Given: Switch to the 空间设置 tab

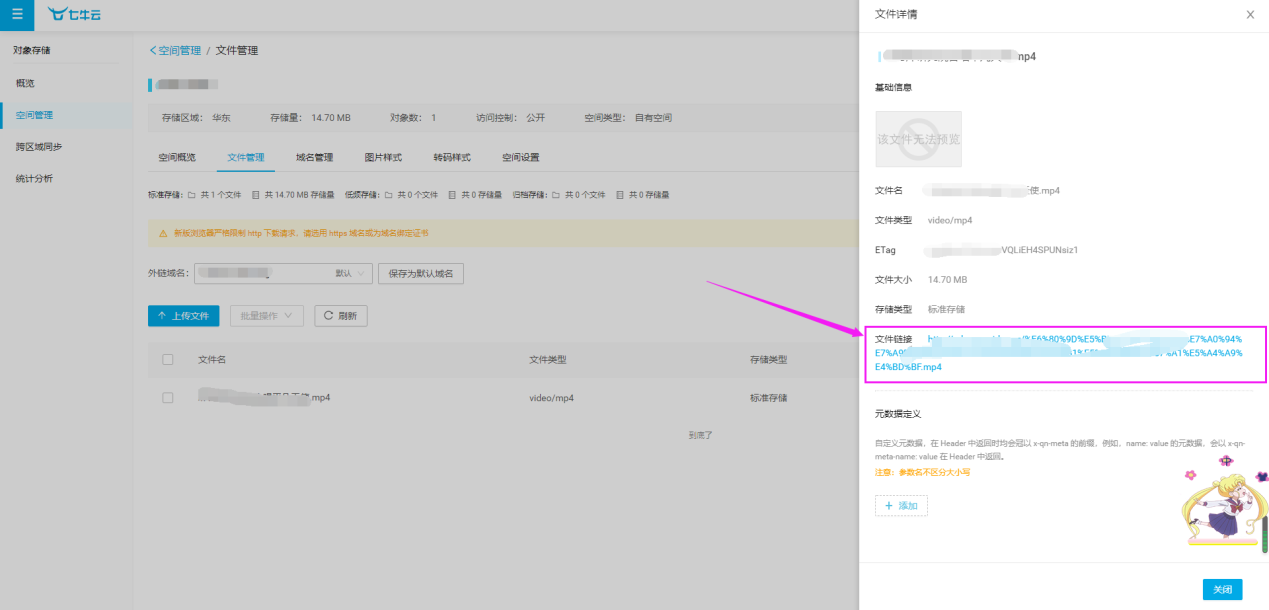Looking at the screenshot, I should click(520, 157).
